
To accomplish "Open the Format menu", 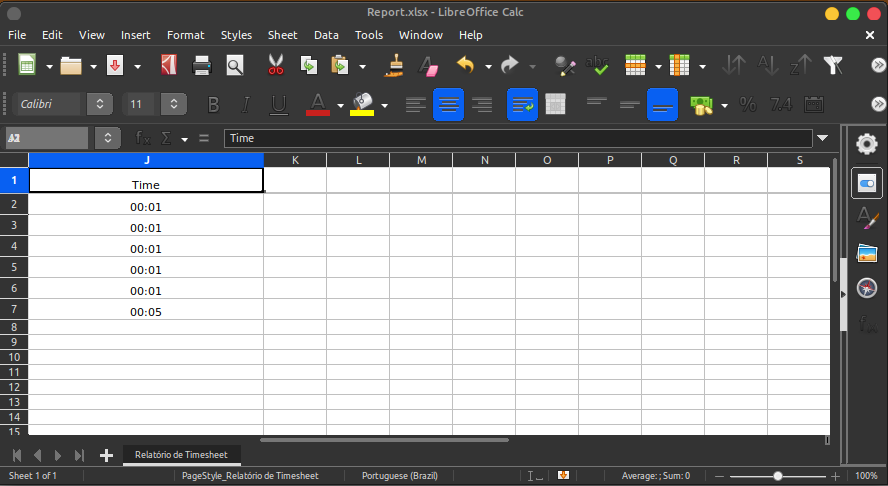I will [185, 35].
